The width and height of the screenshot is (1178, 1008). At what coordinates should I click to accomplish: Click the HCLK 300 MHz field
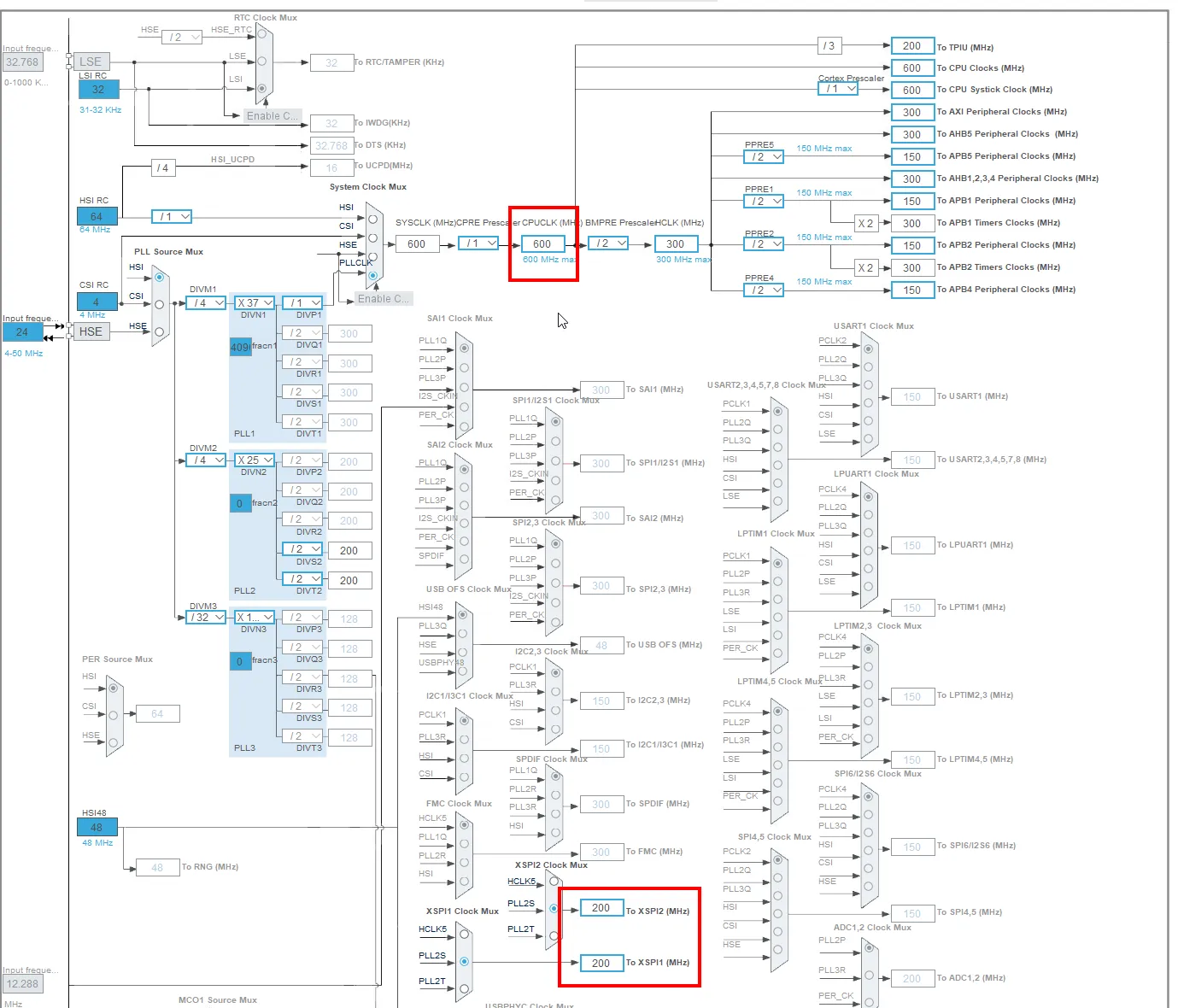pyautogui.click(x=676, y=244)
